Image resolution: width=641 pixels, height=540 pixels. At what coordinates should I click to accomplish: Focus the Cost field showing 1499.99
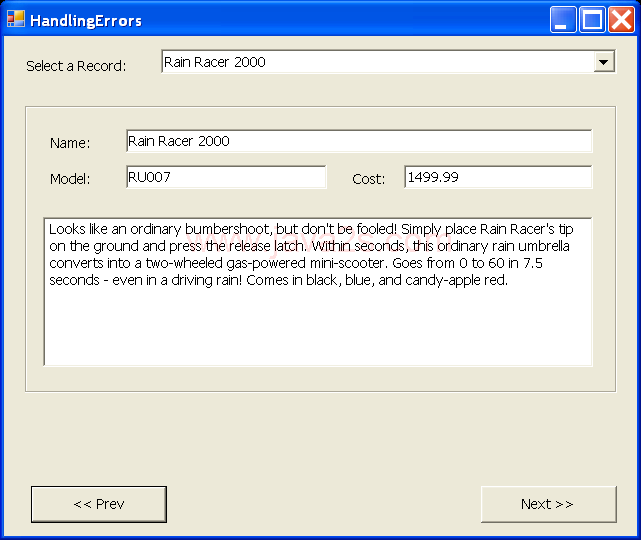(x=498, y=177)
